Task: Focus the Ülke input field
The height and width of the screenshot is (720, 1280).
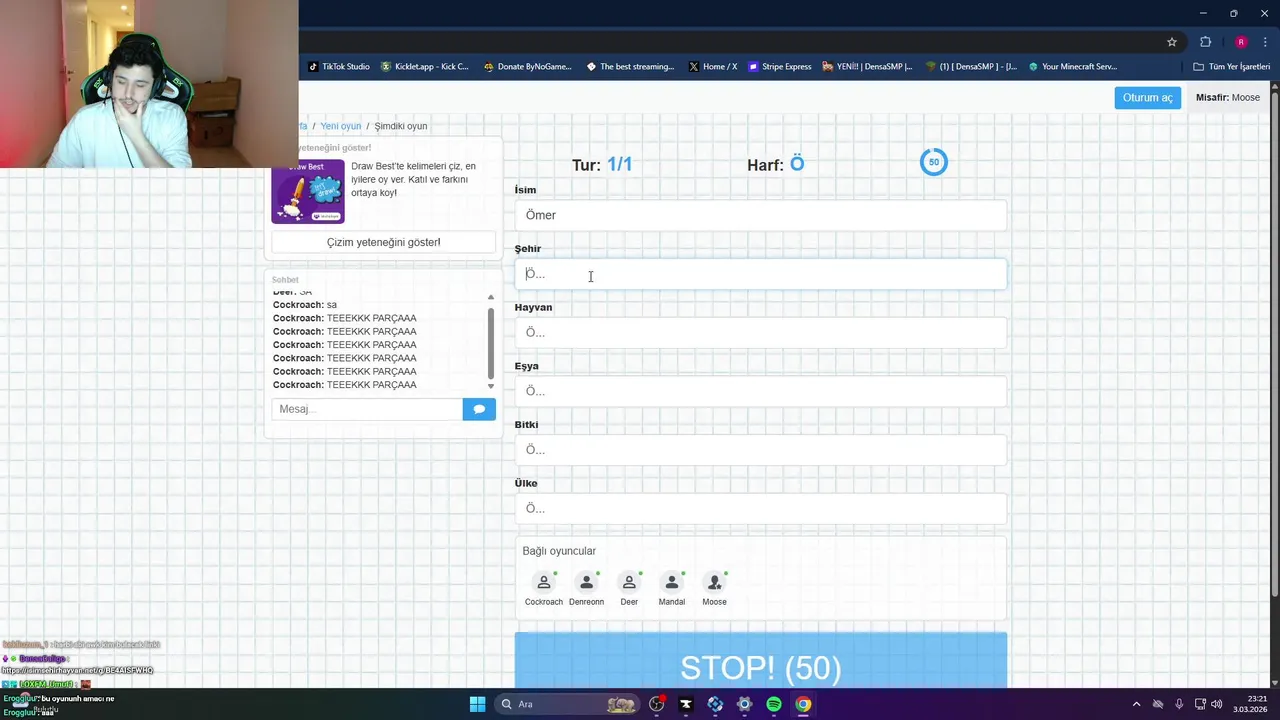Action: pyautogui.click(x=760, y=508)
